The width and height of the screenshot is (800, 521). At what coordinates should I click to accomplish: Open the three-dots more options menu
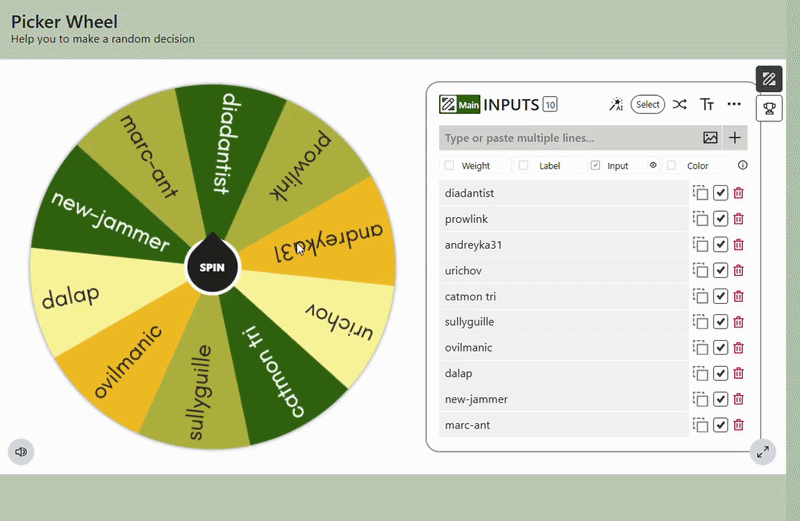[x=734, y=104]
